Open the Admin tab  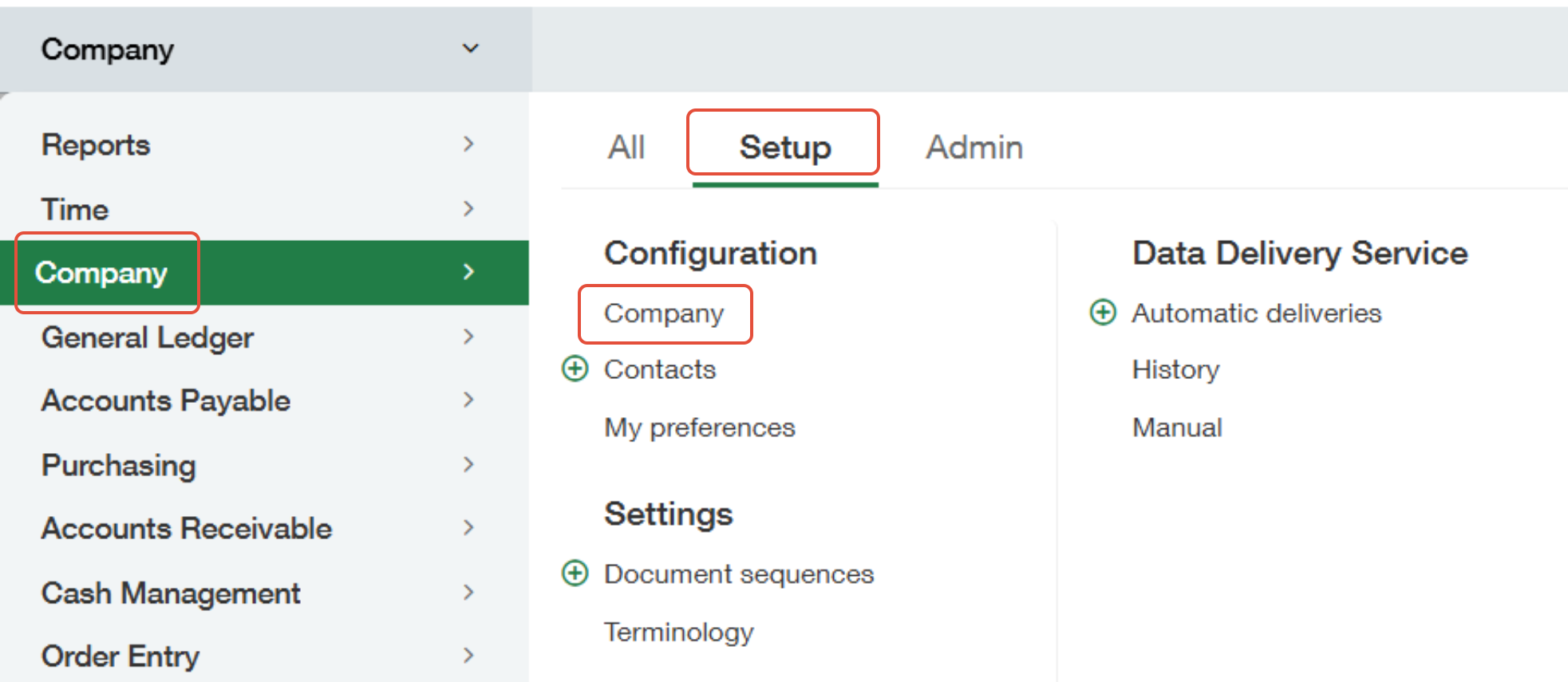tap(974, 148)
